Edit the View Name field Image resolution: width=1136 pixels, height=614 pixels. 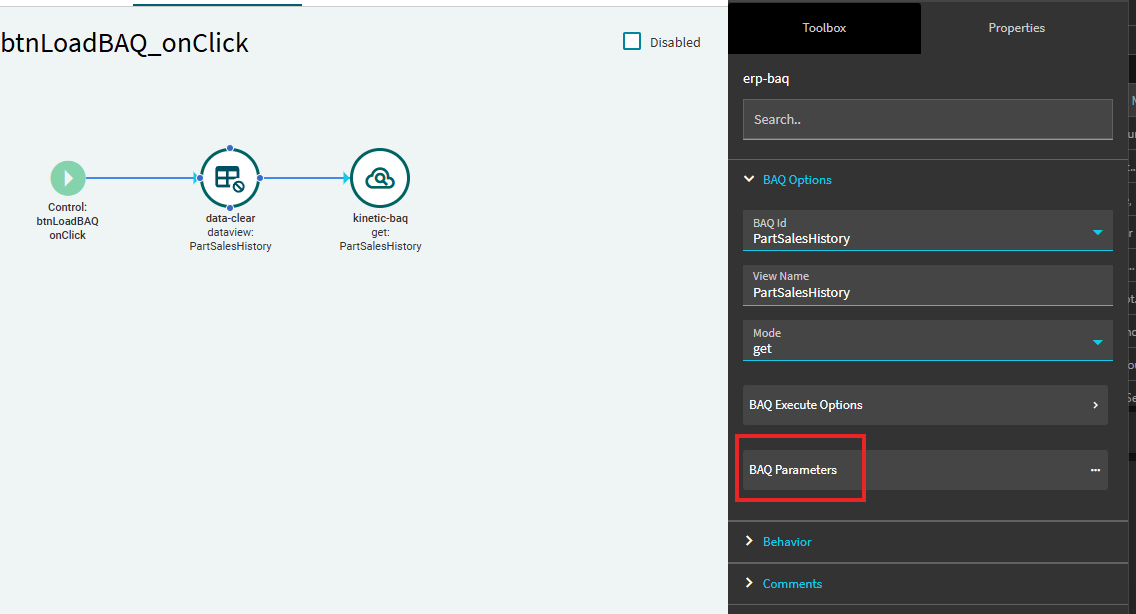click(x=927, y=286)
